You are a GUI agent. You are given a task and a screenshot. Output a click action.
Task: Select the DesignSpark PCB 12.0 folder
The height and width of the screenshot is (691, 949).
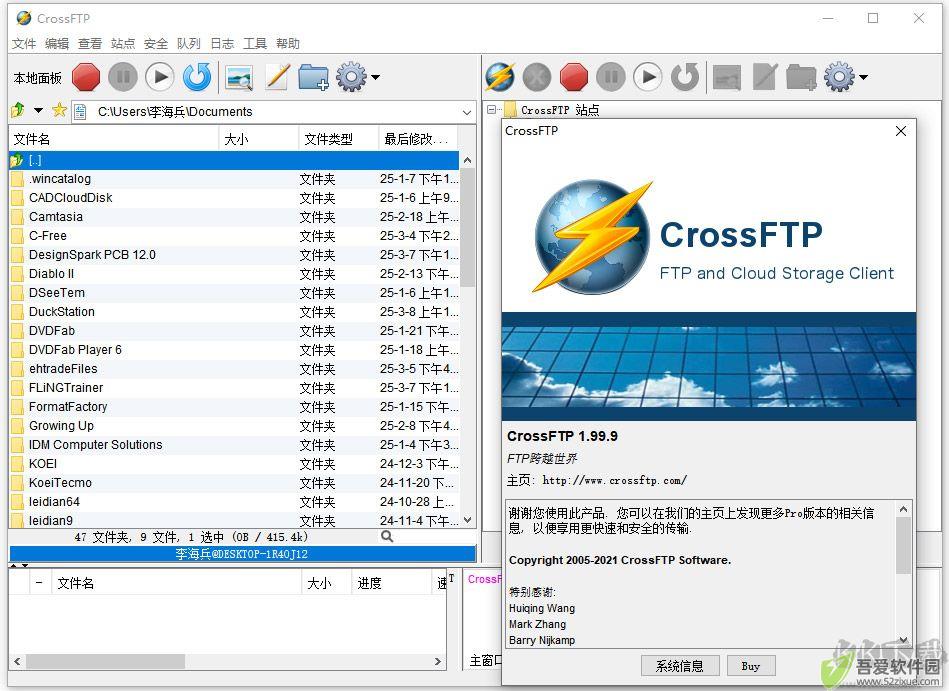coord(234,255)
